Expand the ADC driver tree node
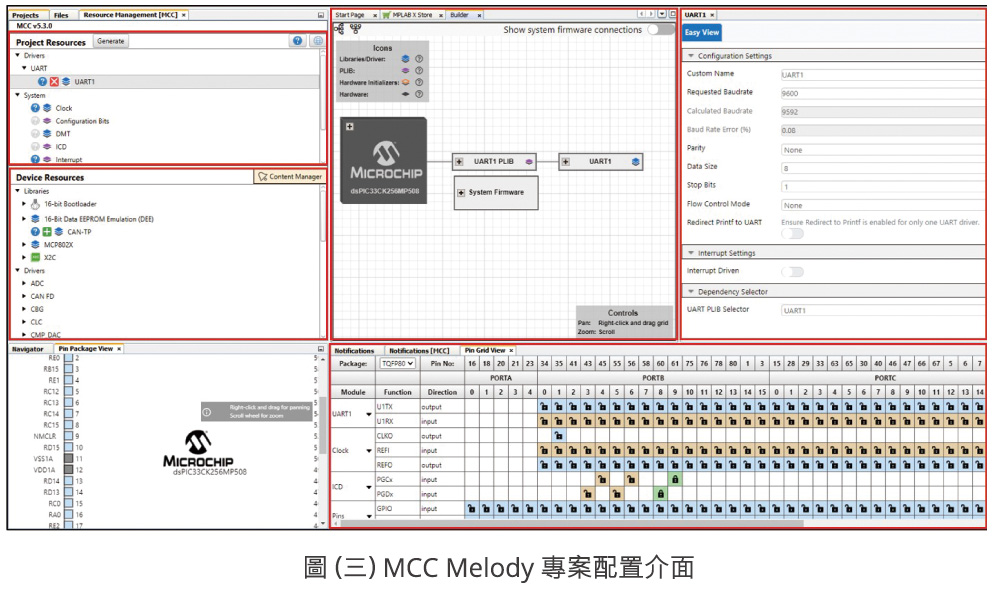 [24, 283]
